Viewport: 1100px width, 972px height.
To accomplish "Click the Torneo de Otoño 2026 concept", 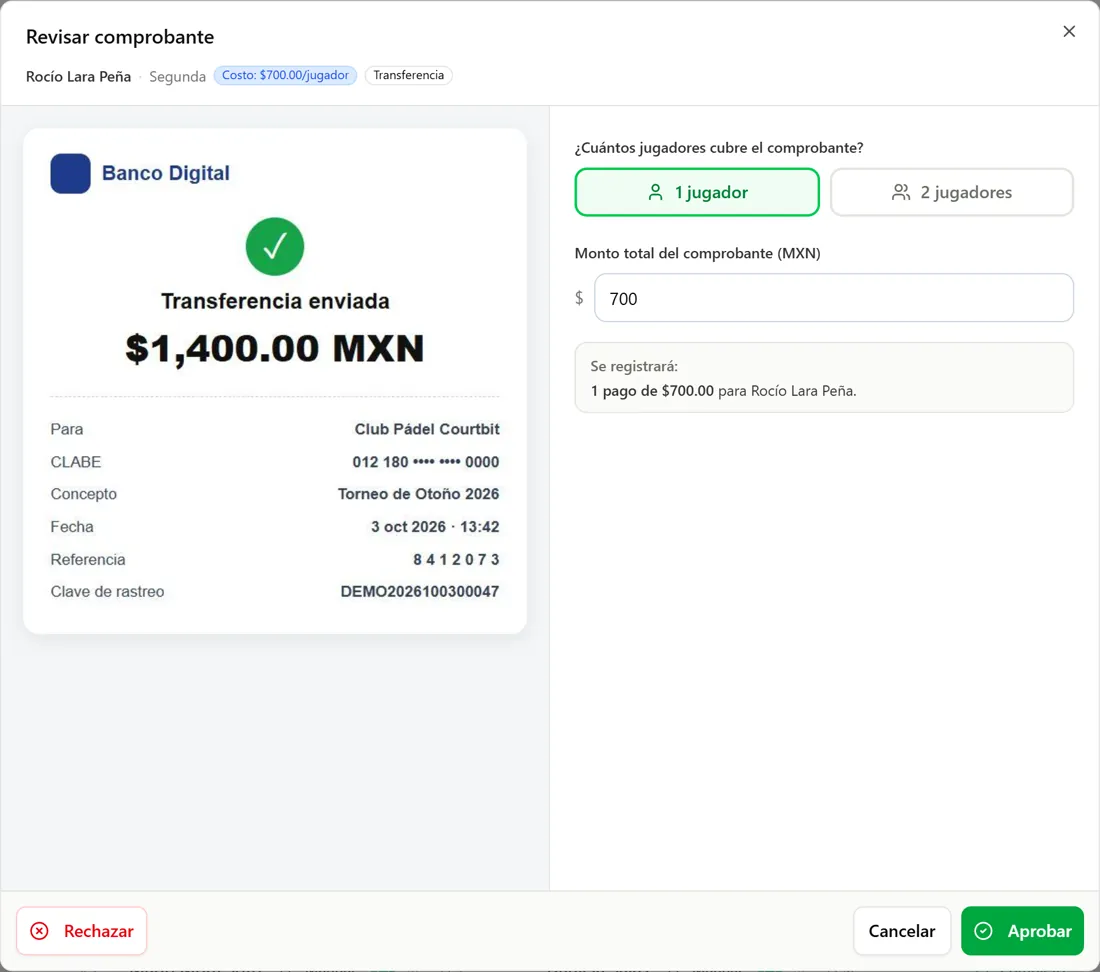I will click(418, 494).
